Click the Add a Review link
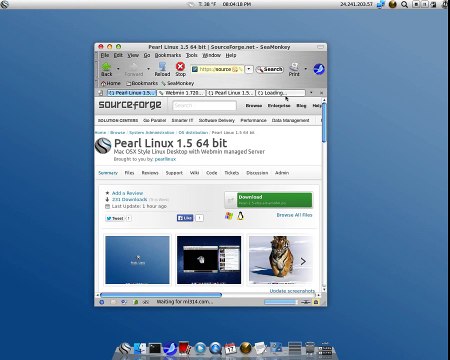The width and height of the screenshot is (450, 360). click(127, 193)
